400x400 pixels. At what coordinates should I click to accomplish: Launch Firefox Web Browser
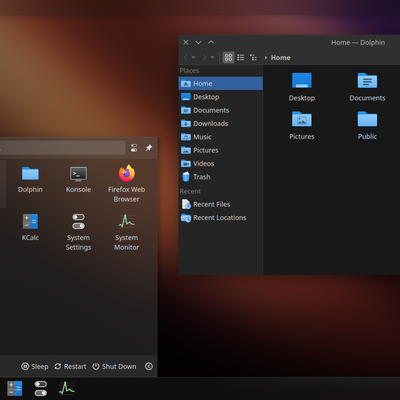126,184
